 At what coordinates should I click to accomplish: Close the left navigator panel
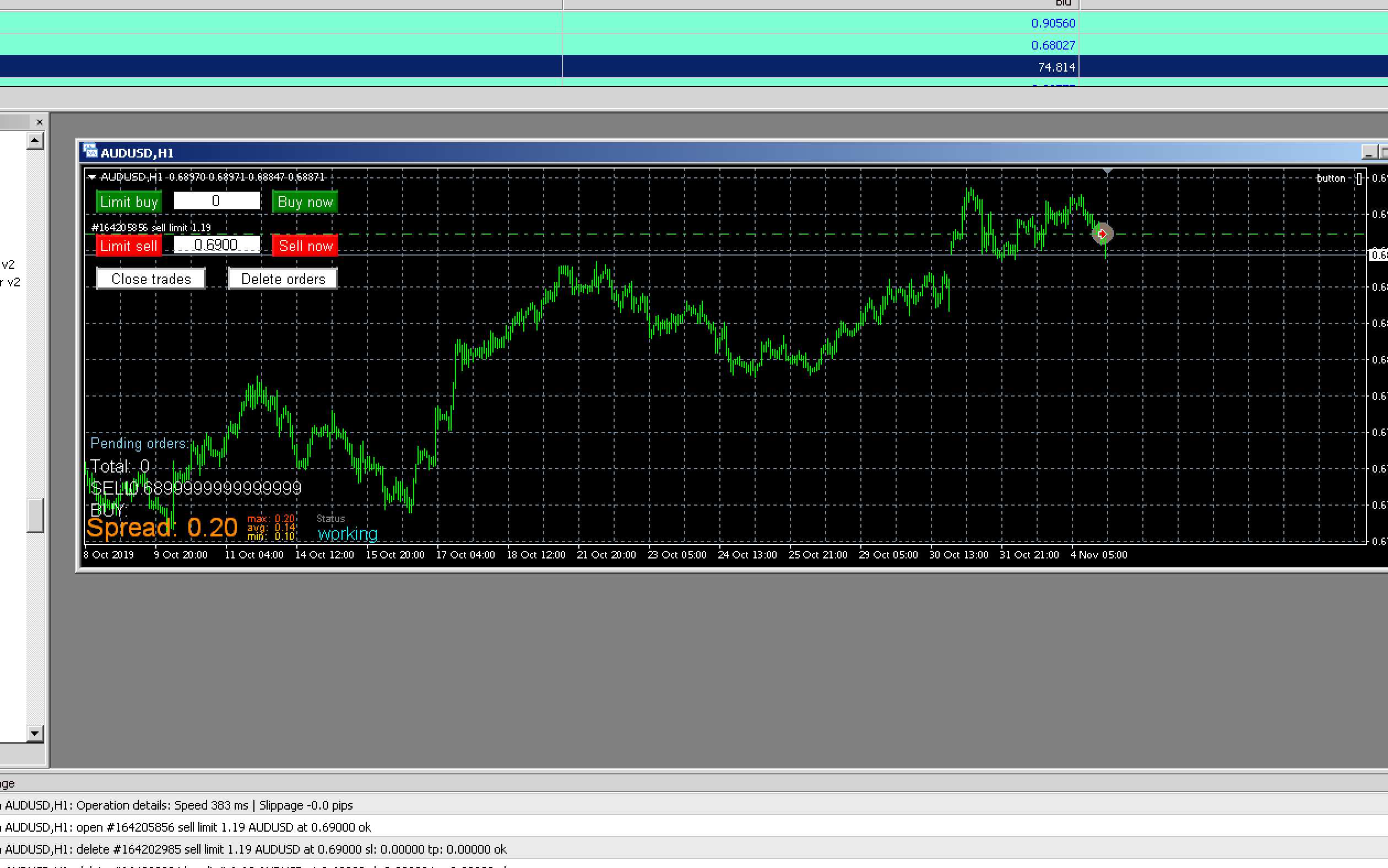(39, 122)
